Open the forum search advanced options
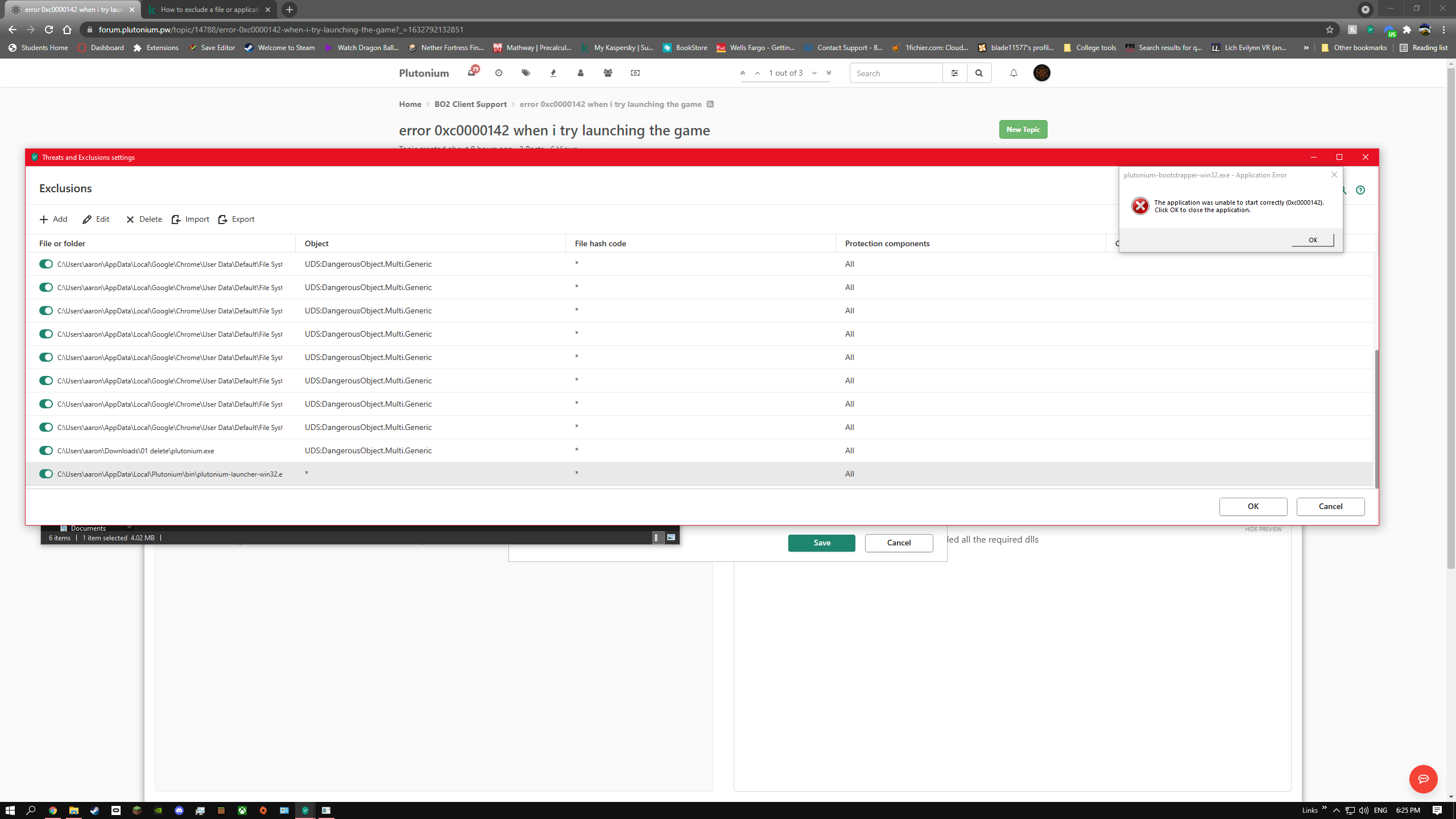The height and width of the screenshot is (819, 1456). pos(954,73)
